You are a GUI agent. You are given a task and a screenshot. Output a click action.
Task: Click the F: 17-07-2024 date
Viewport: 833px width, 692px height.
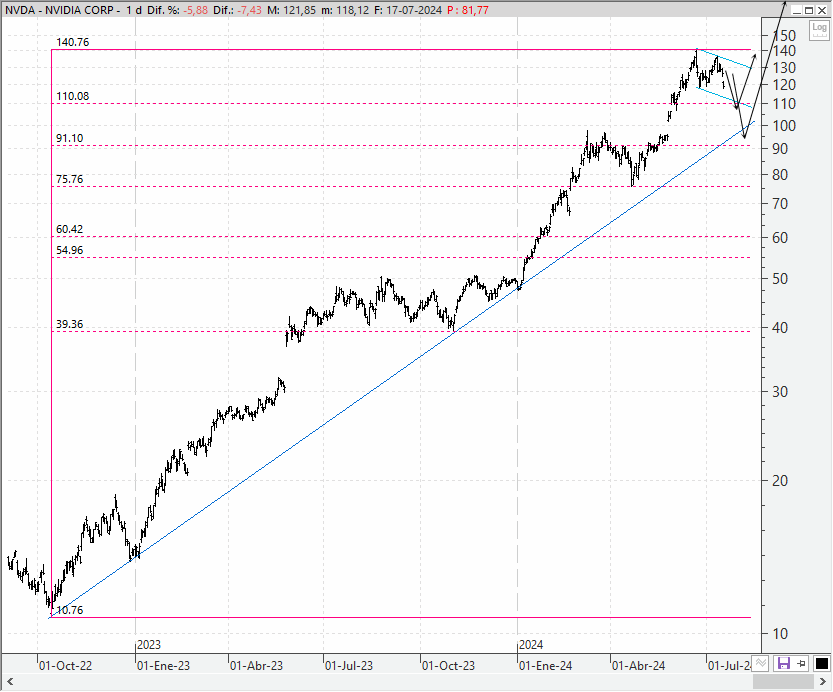point(407,10)
